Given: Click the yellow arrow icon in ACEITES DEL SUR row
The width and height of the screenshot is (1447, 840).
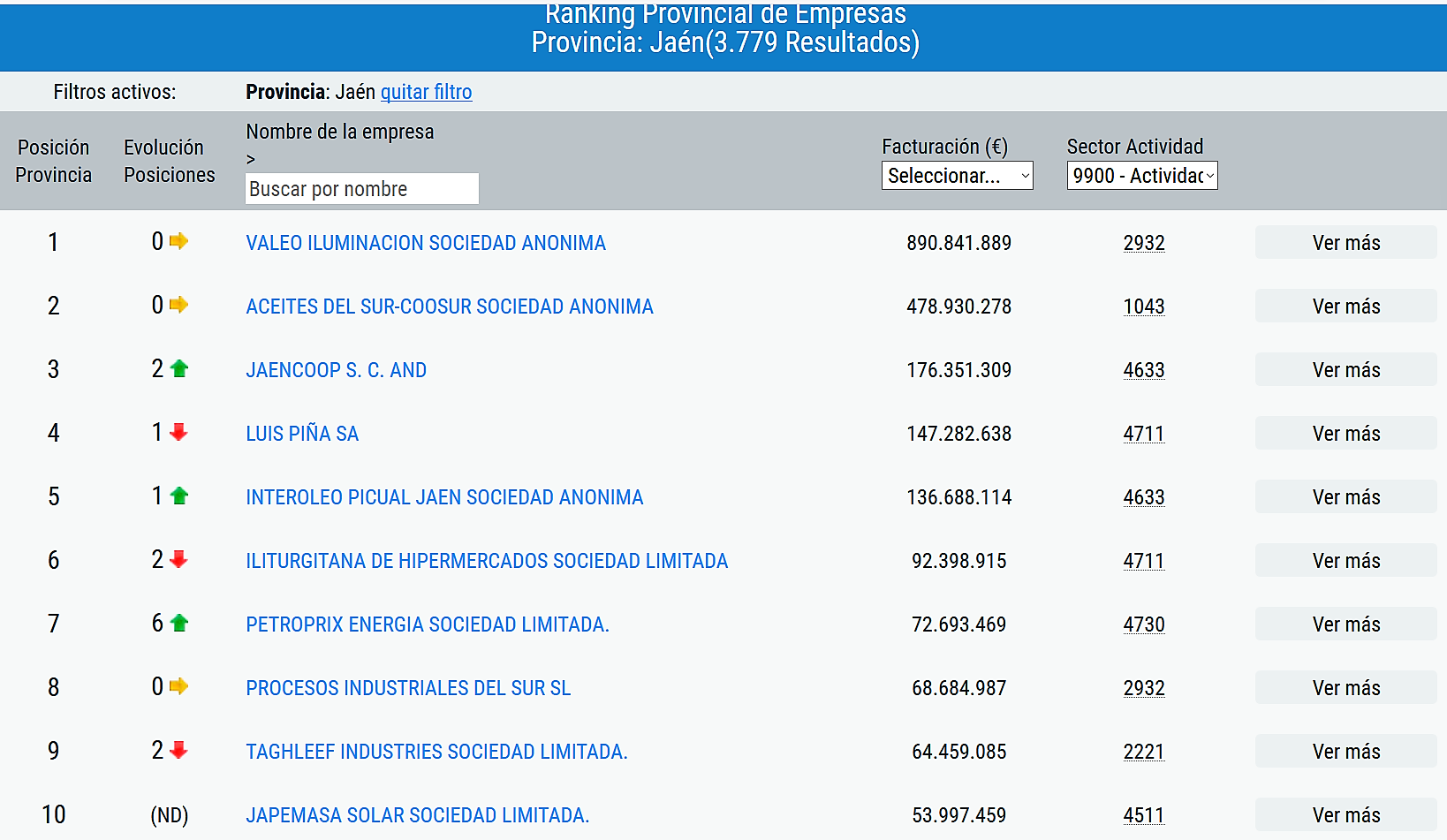Looking at the screenshot, I should 179,305.
